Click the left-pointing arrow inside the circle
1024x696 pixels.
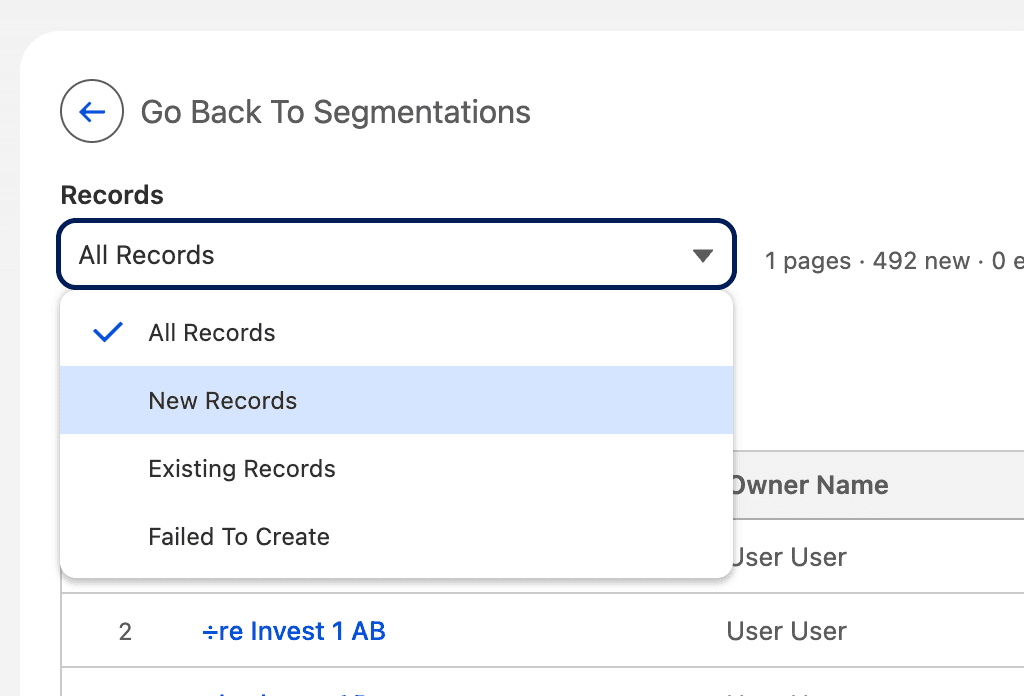[x=92, y=111]
